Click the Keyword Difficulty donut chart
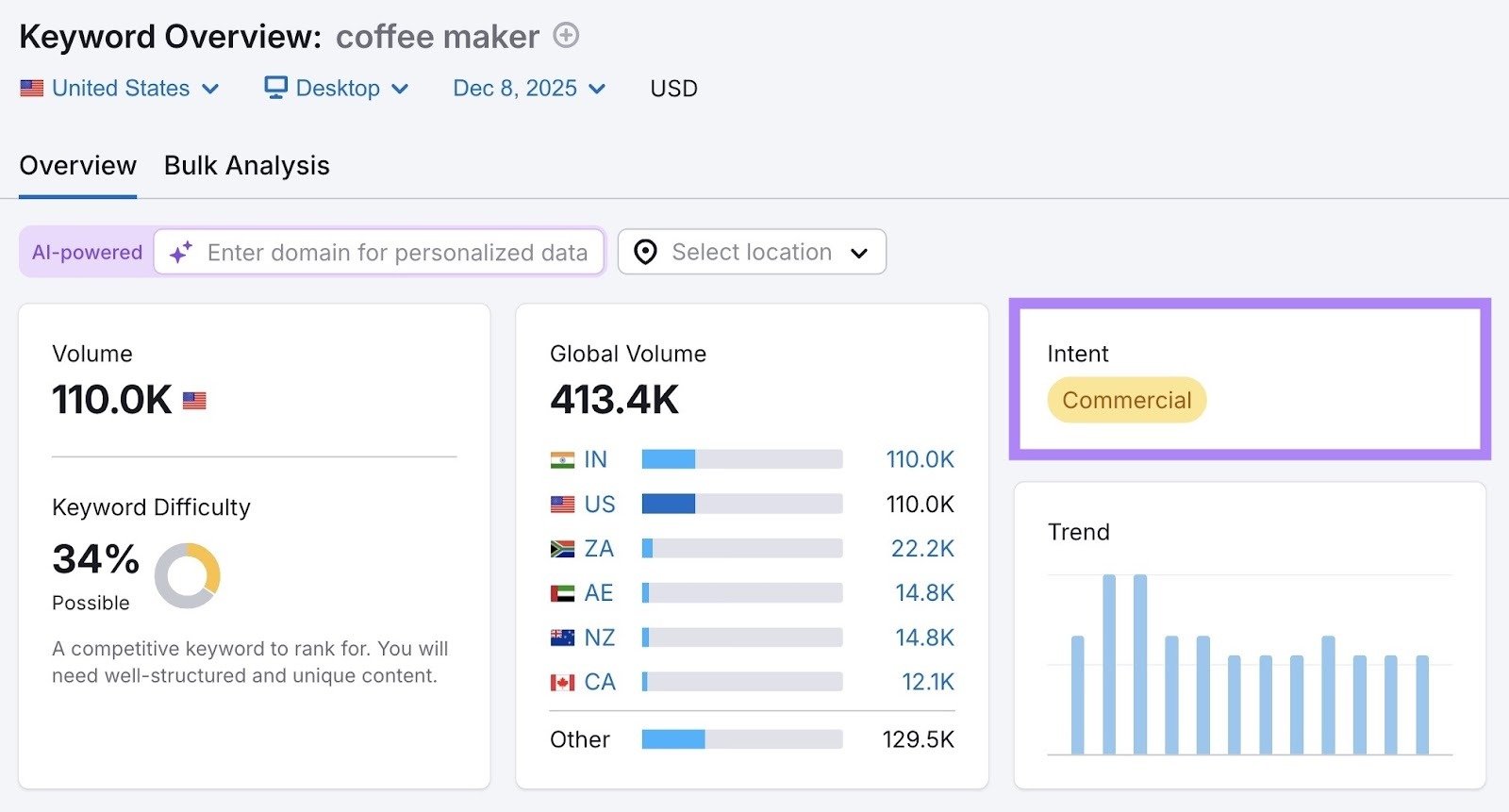The image size is (1509, 812). (188, 575)
